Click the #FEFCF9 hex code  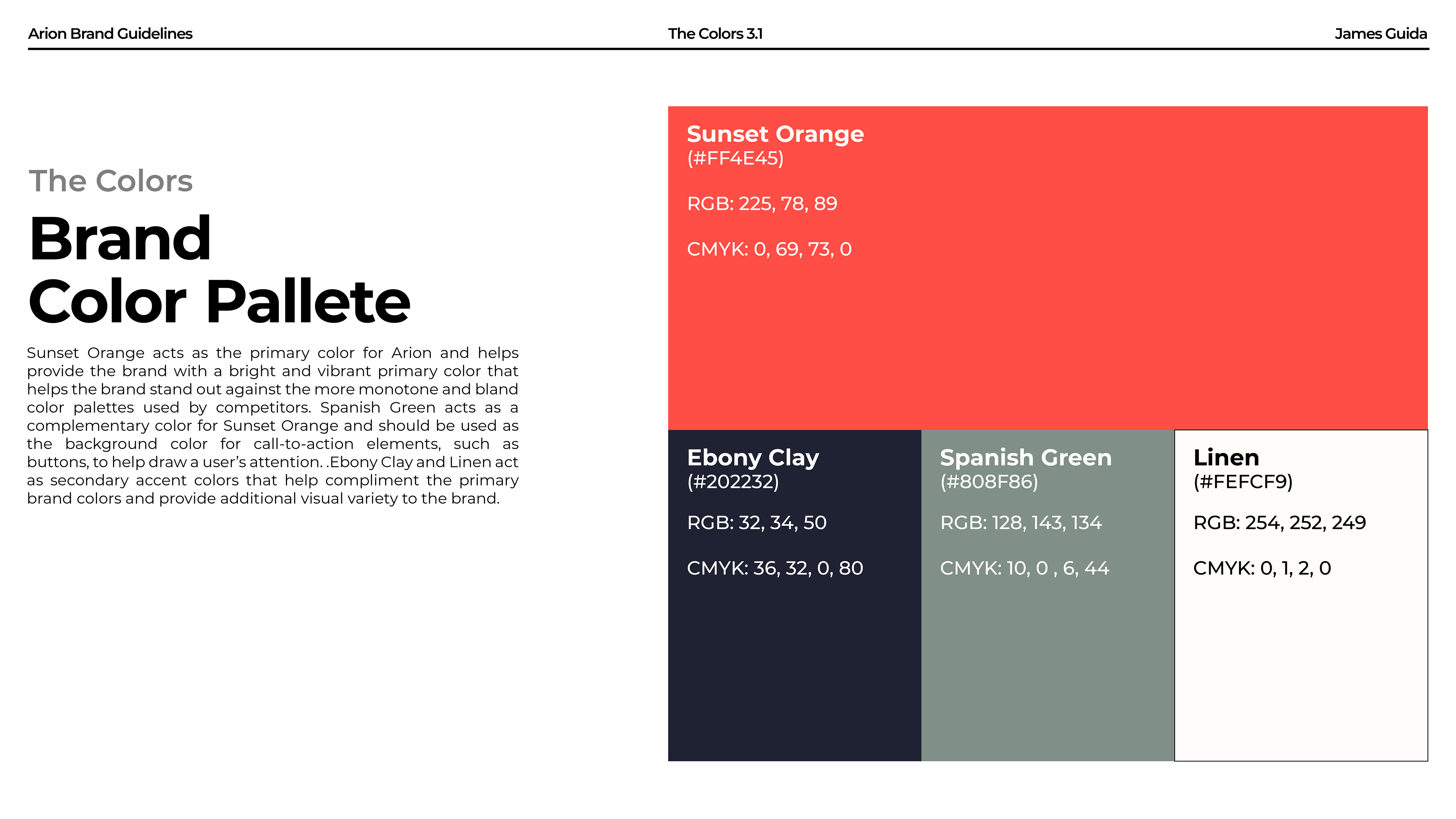tap(1243, 482)
